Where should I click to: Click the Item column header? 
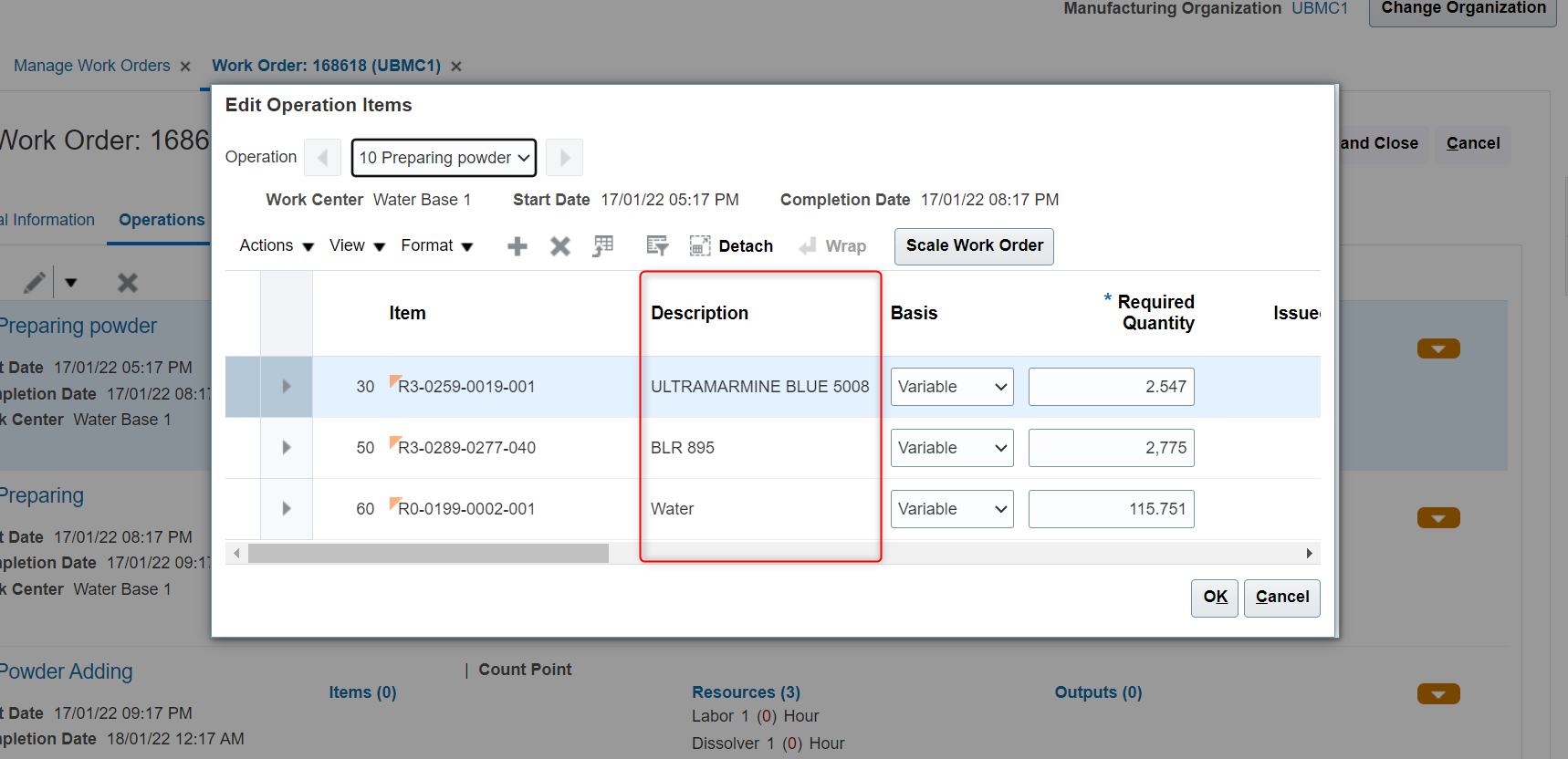click(407, 313)
